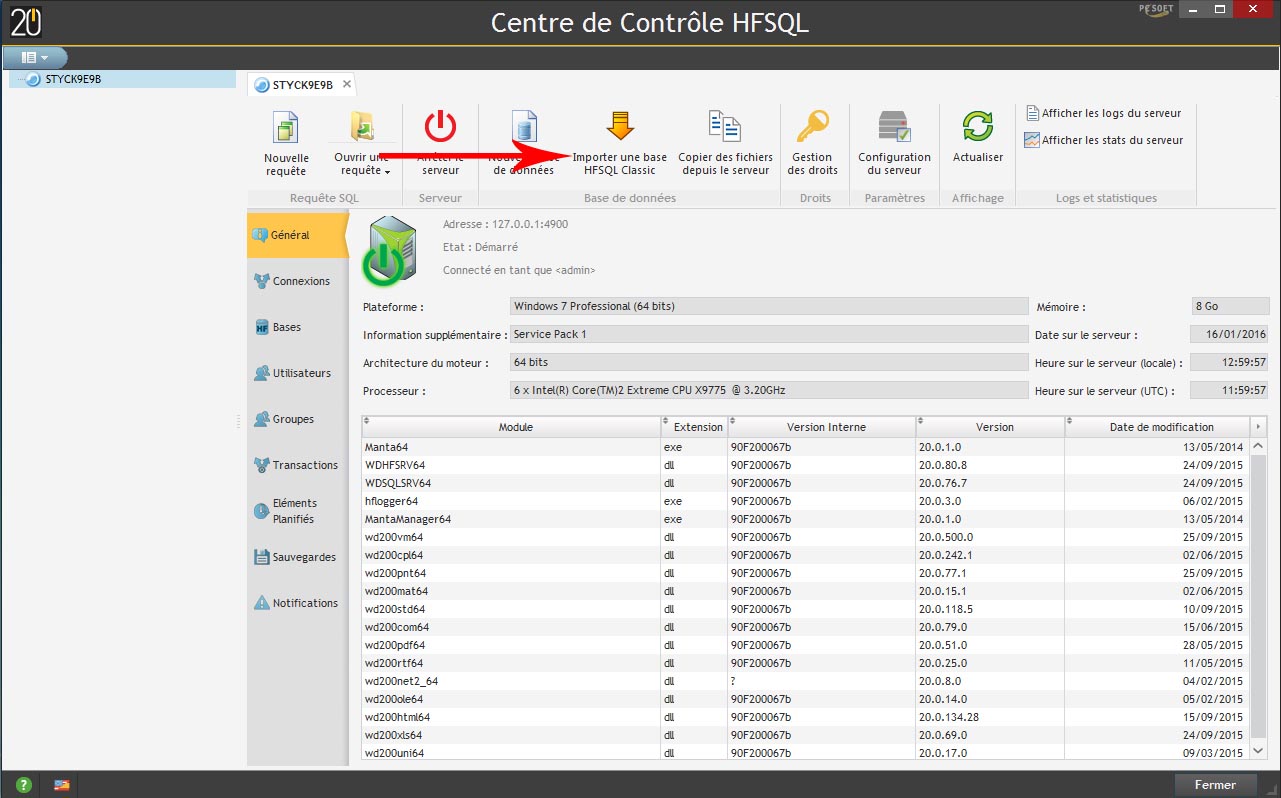Select the Manta64 module row
Viewport: 1281px width, 798px height.
[805, 447]
